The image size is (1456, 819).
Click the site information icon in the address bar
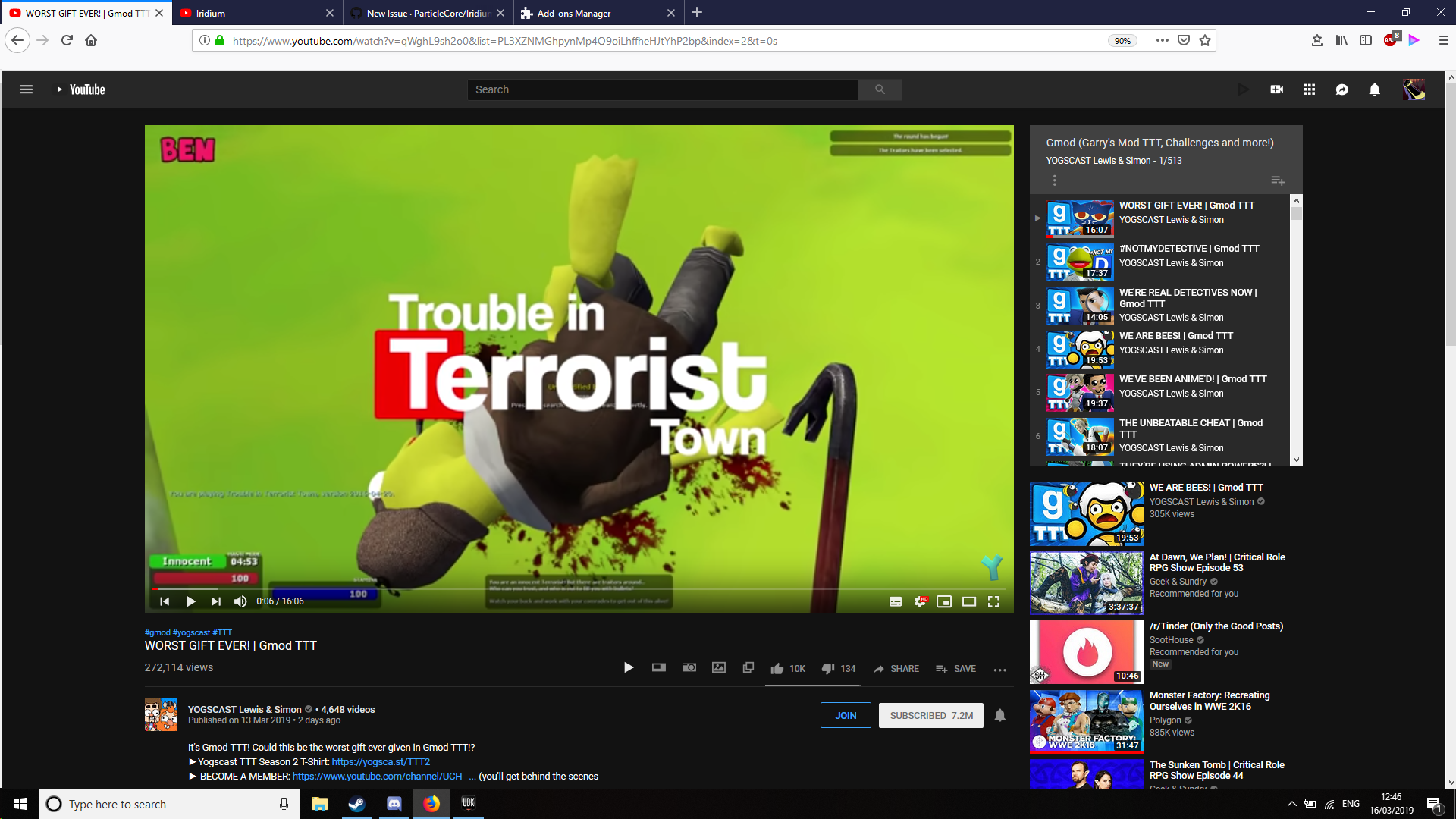(205, 40)
